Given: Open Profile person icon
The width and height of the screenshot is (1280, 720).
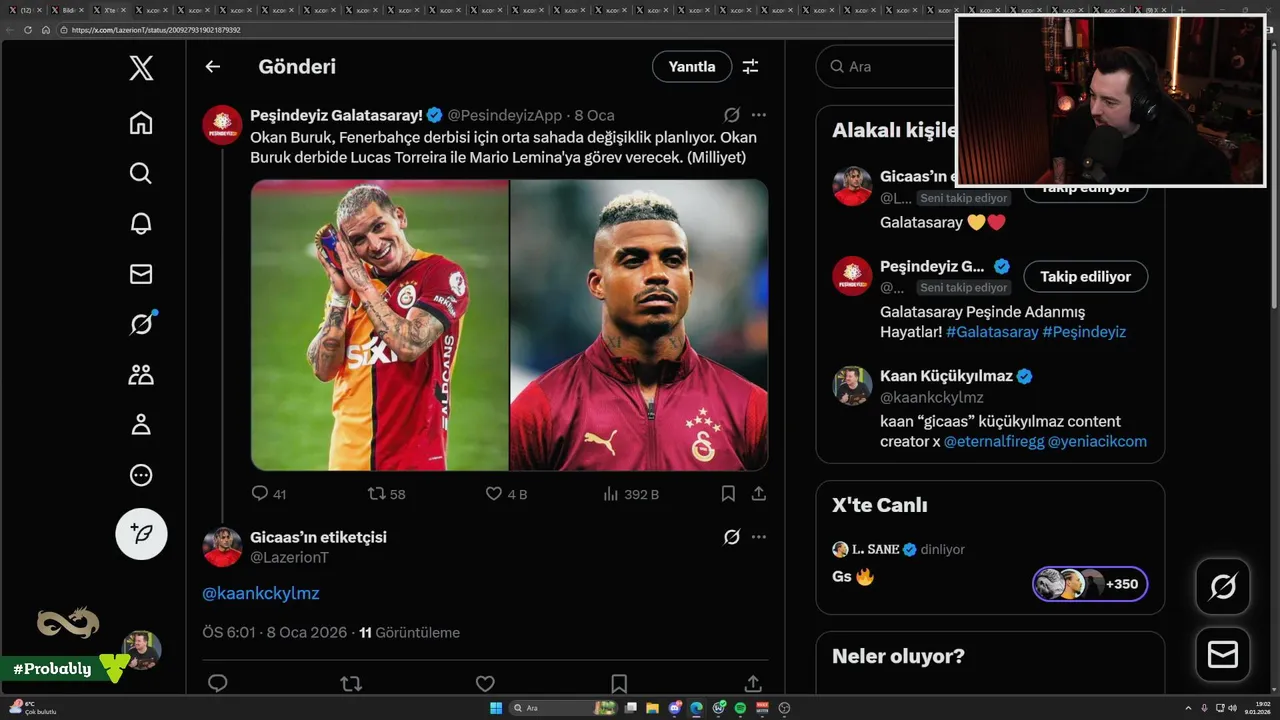Looking at the screenshot, I should 141,424.
